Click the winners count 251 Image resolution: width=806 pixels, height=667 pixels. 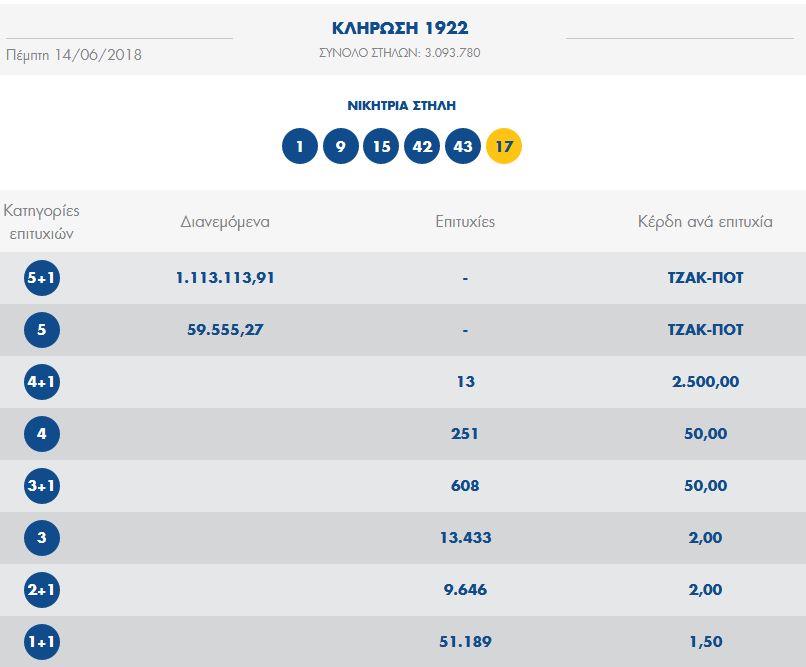click(x=465, y=434)
